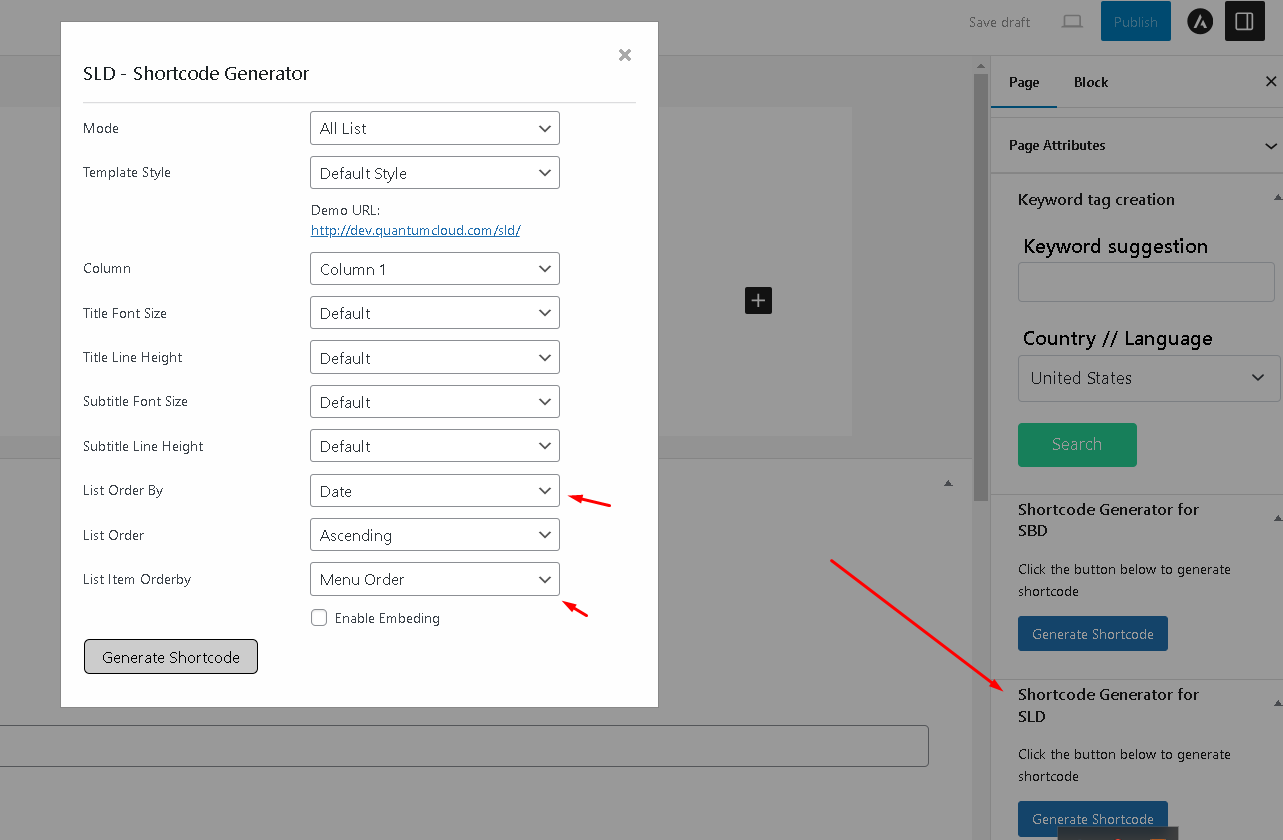Viewport: 1283px width, 840px height.
Task: Open the Column dropdown showing Column 1
Action: point(435,269)
